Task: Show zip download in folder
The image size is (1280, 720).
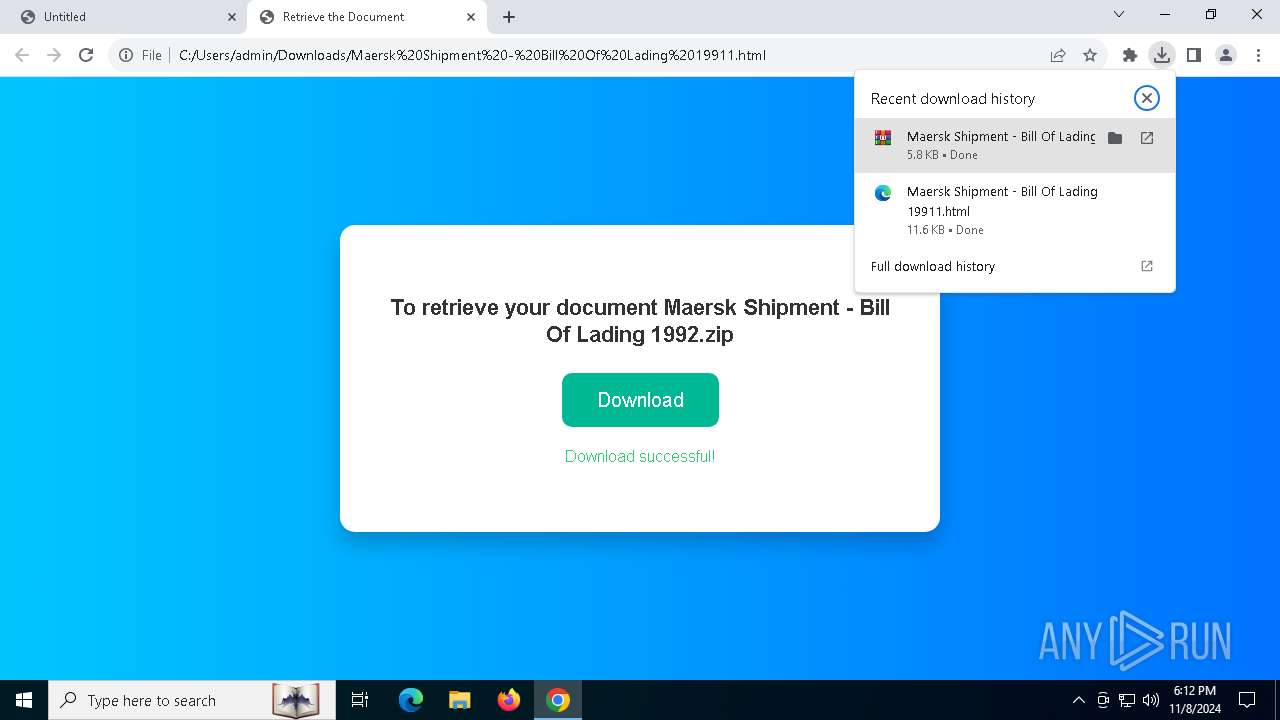Action: click(x=1115, y=138)
